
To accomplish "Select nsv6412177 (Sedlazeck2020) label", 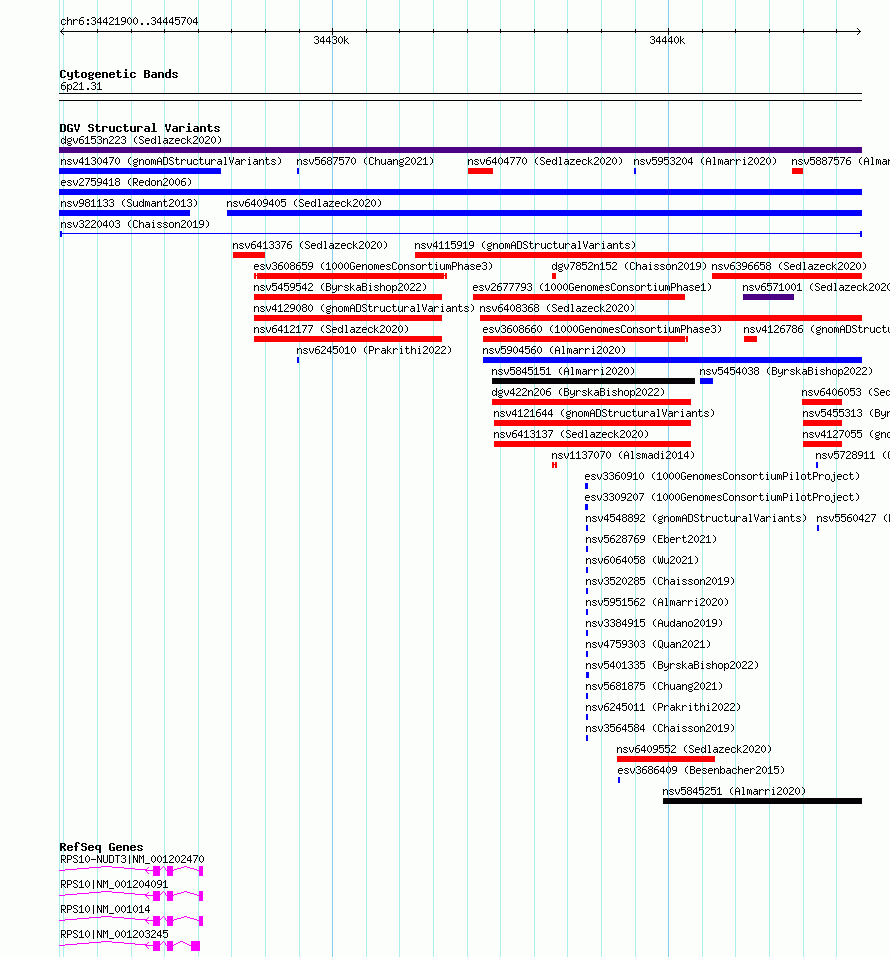I will [x=331, y=330].
